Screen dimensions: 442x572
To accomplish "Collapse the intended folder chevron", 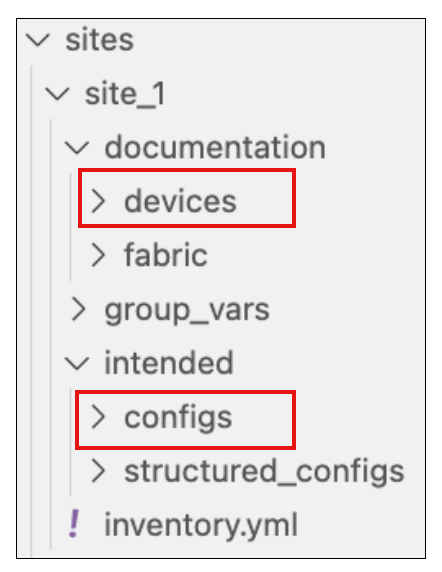I will [x=77, y=364].
